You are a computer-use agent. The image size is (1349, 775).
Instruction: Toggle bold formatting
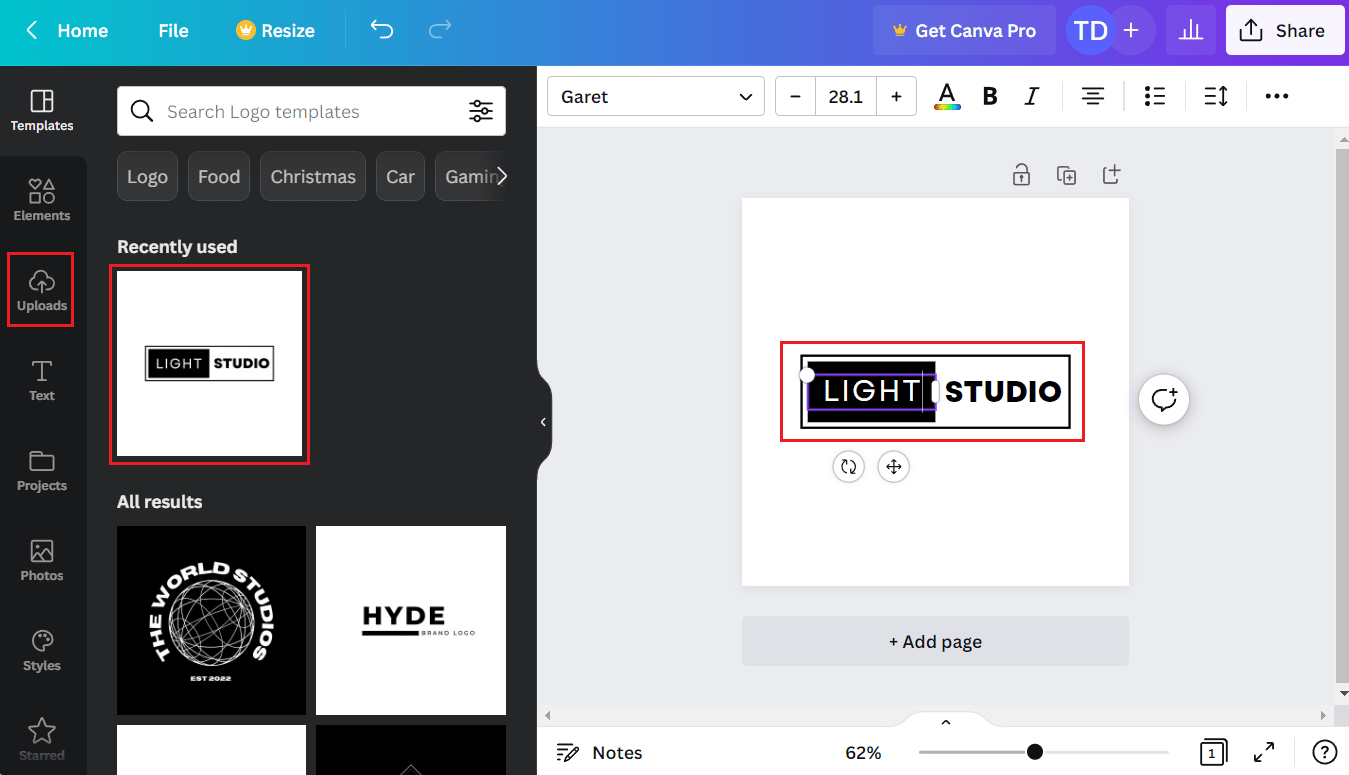coord(990,96)
